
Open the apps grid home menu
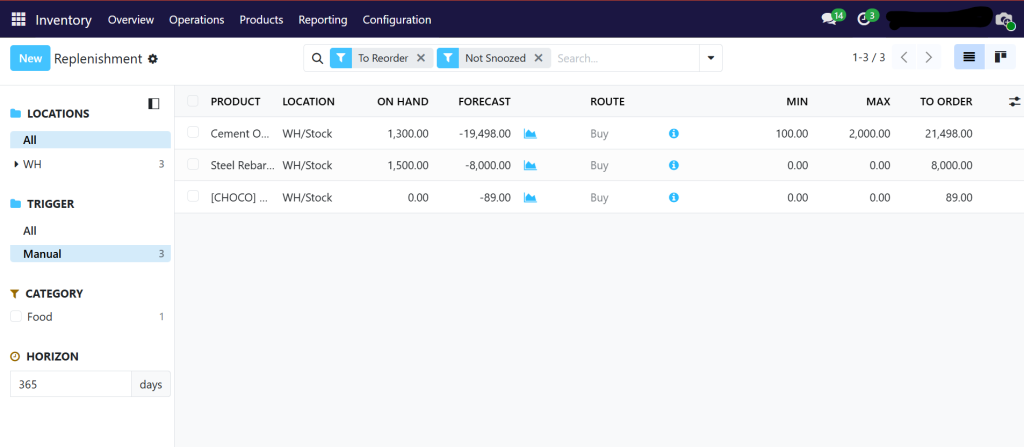(x=18, y=19)
